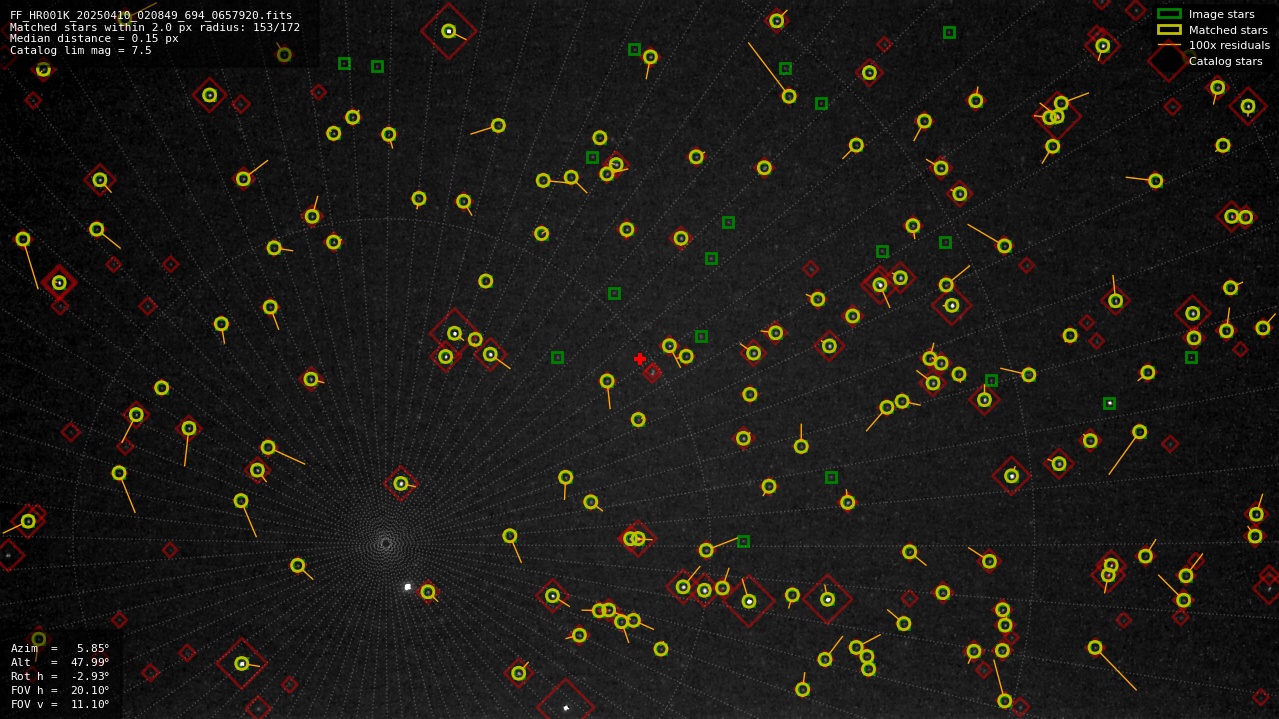The width and height of the screenshot is (1279, 719).
Task: Click the 'Matched stars' legend label
Action: [x=1228, y=30]
